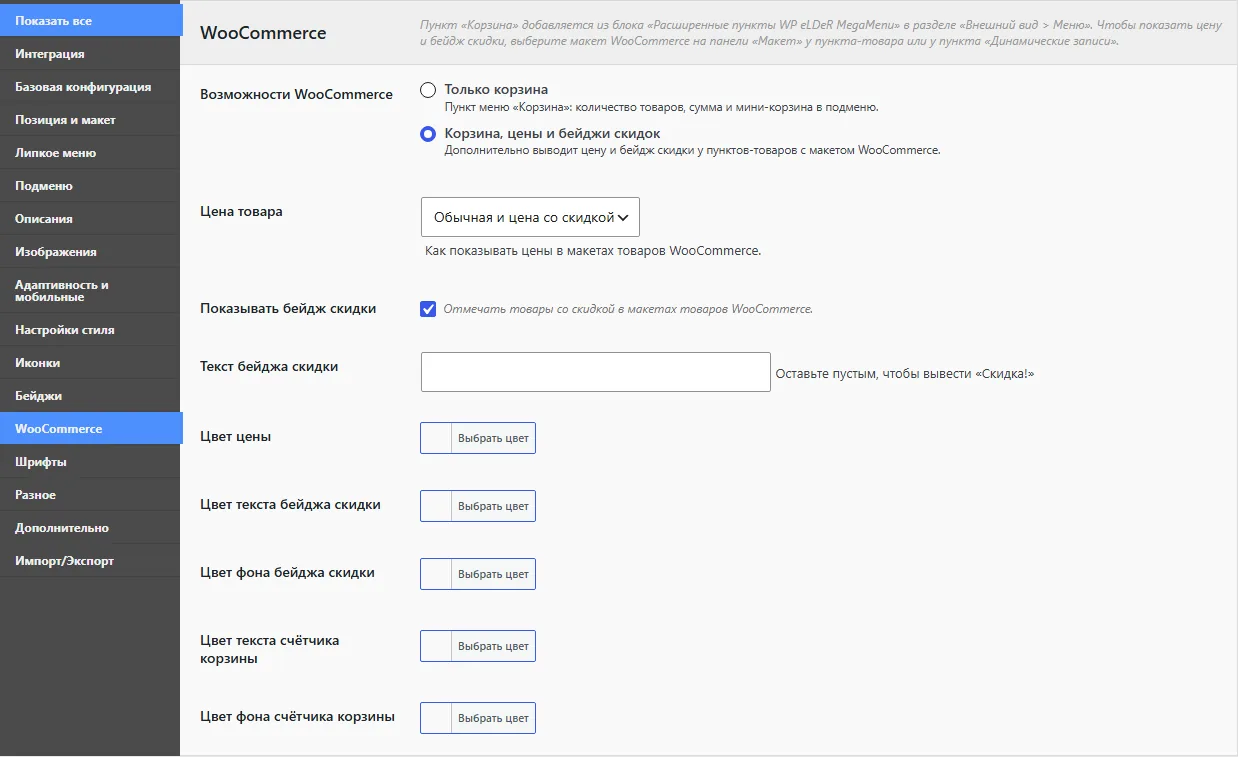Open the Шрифты section
Image resolution: width=1238 pixels, height=757 pixels.
pyautogui.click(x=90, y=462)
